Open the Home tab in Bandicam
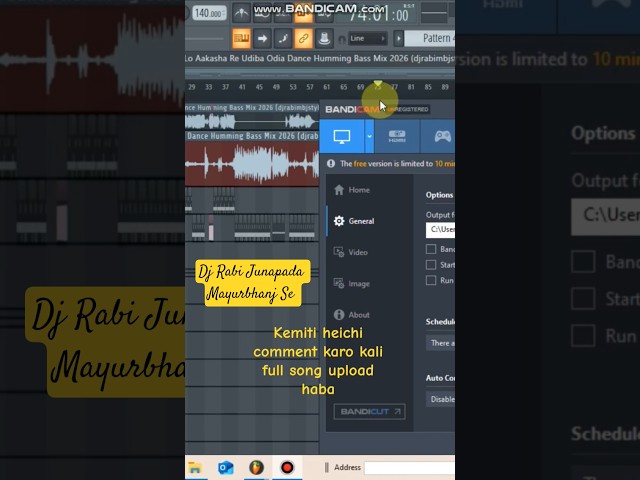The width and height of the screenshot is (640, 480). coord(369,190)
